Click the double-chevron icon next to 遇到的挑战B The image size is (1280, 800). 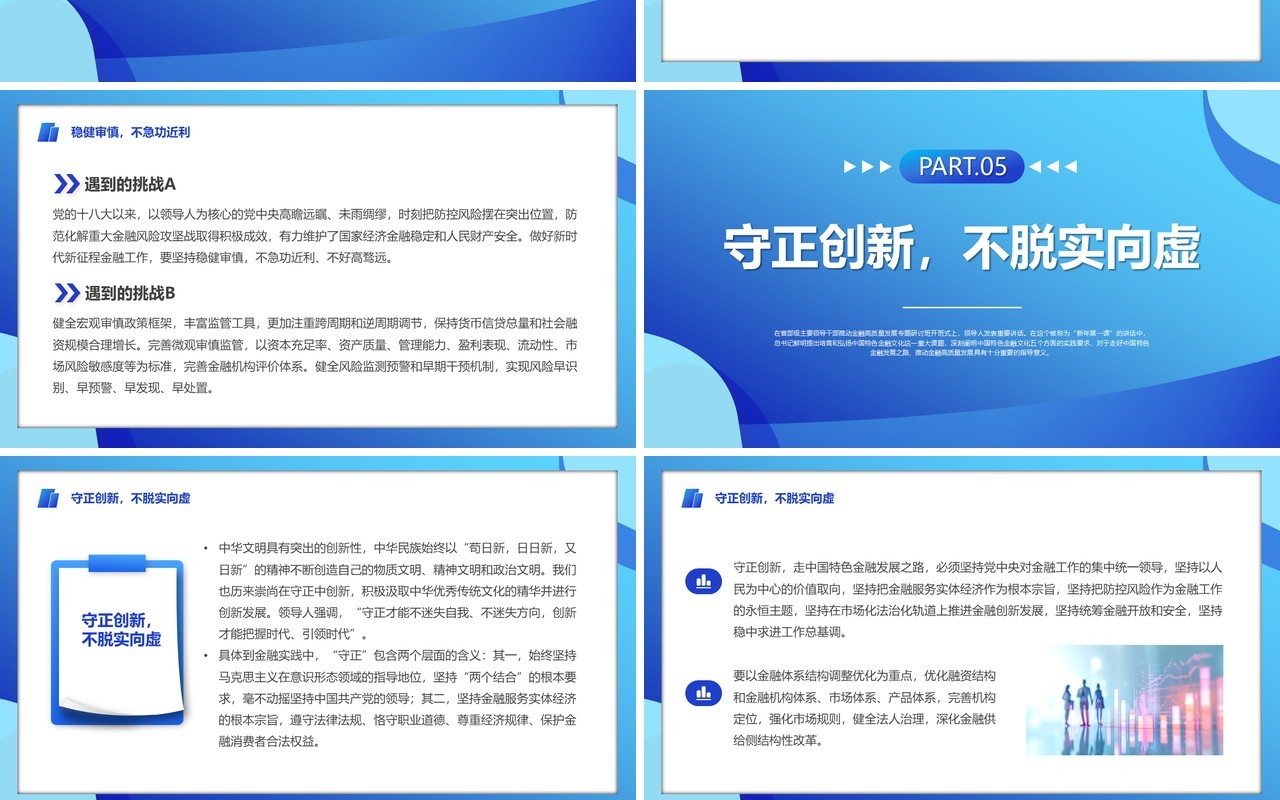tap(66, 293)
